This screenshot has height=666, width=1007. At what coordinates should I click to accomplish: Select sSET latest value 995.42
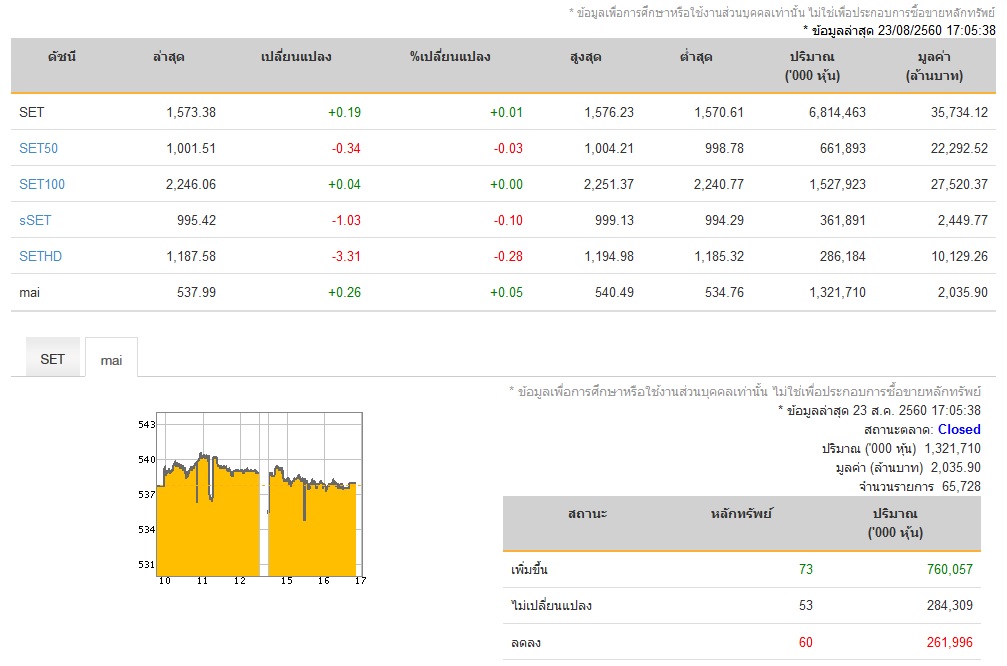point(197,220)
